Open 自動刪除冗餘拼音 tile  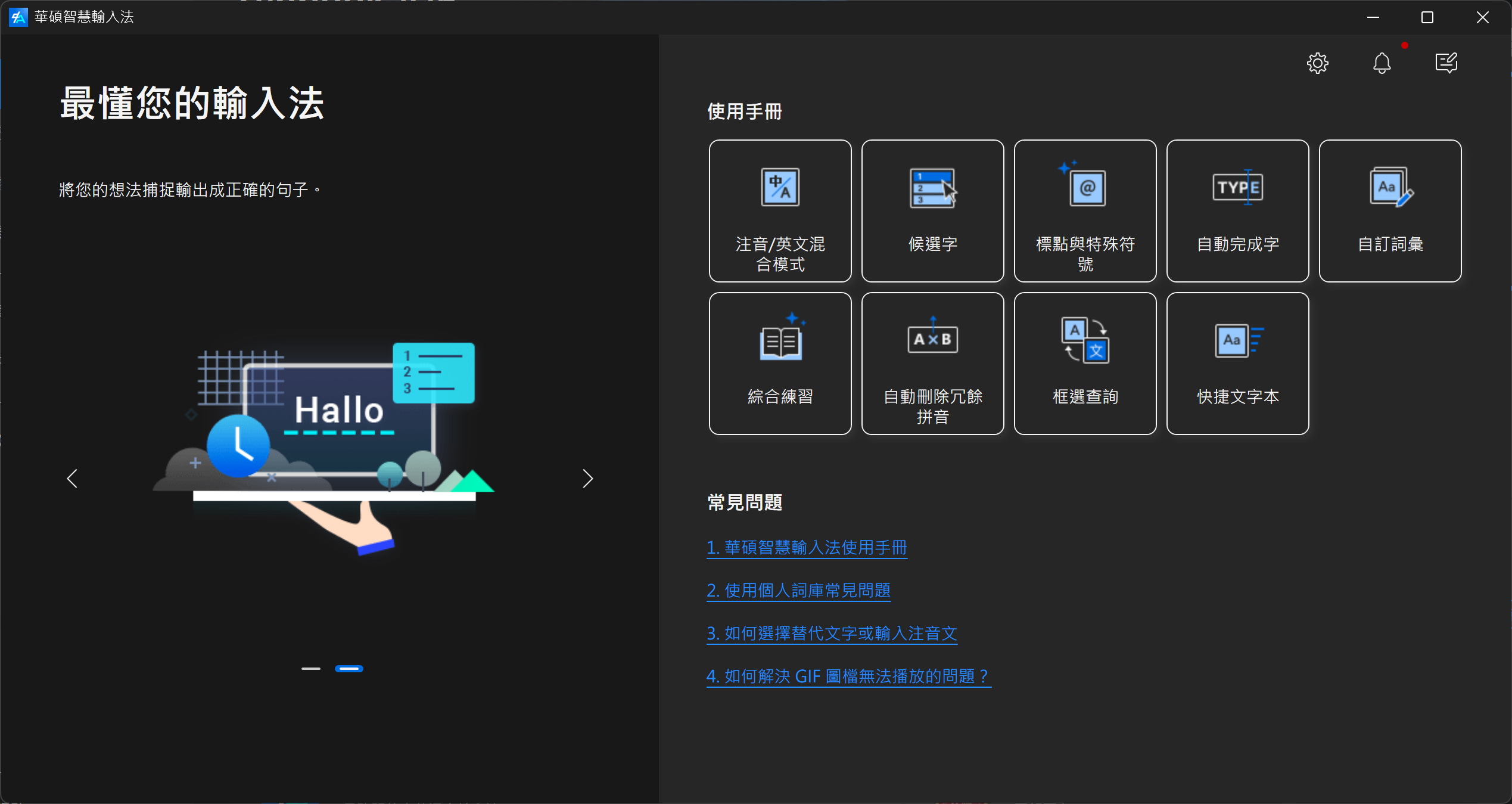click(x=932, y=364)
